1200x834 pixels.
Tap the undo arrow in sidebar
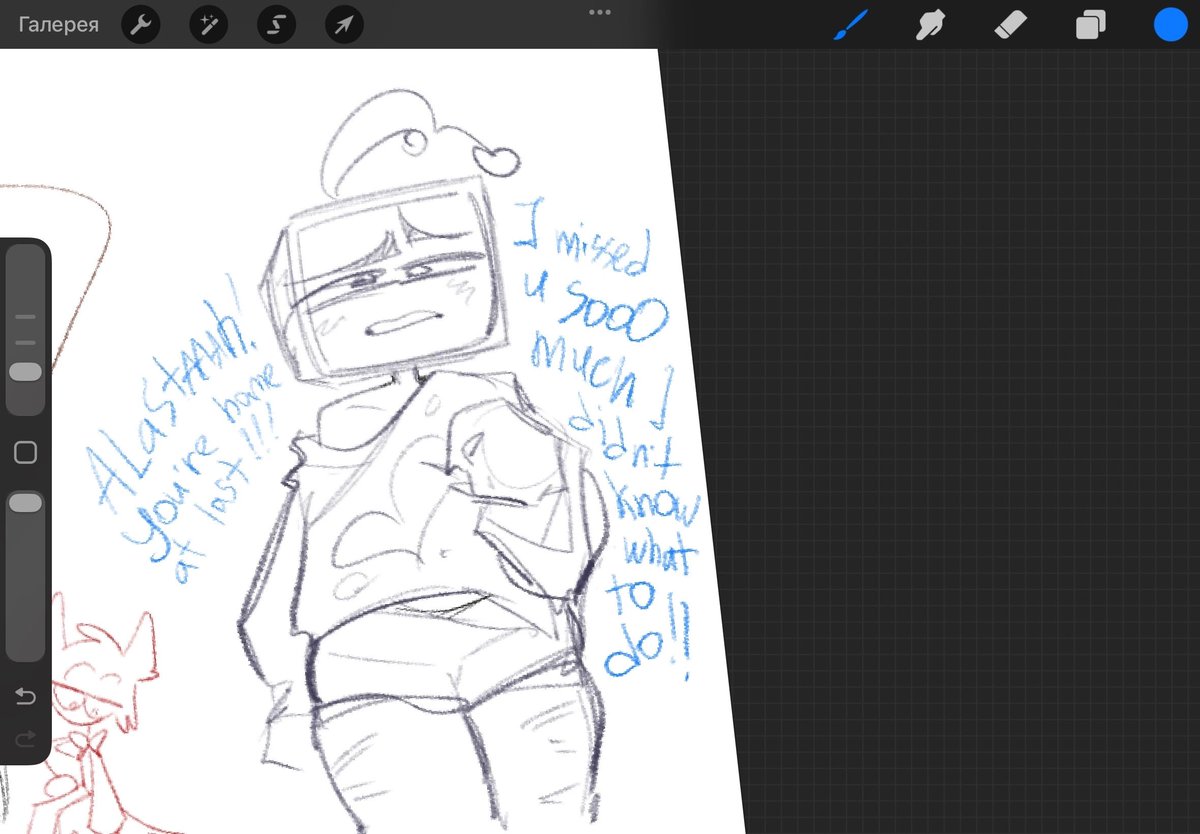pyautogui.click(x=25, y=697)
